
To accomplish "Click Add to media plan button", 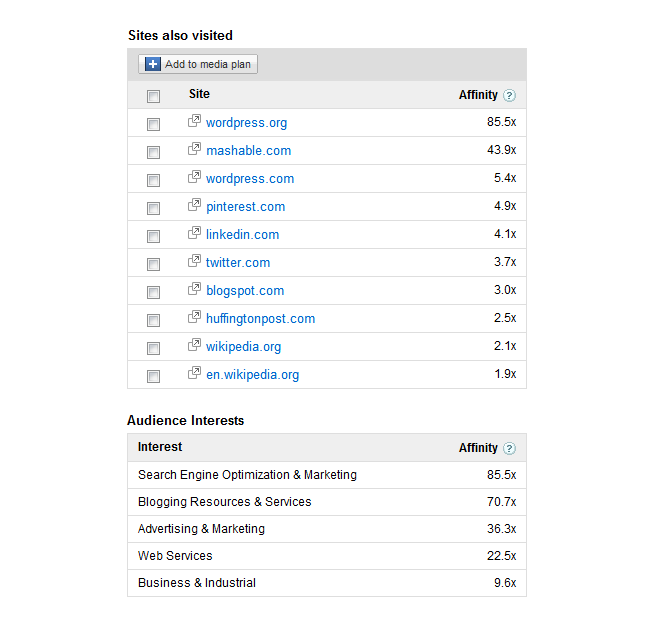I will click(198, 64).
